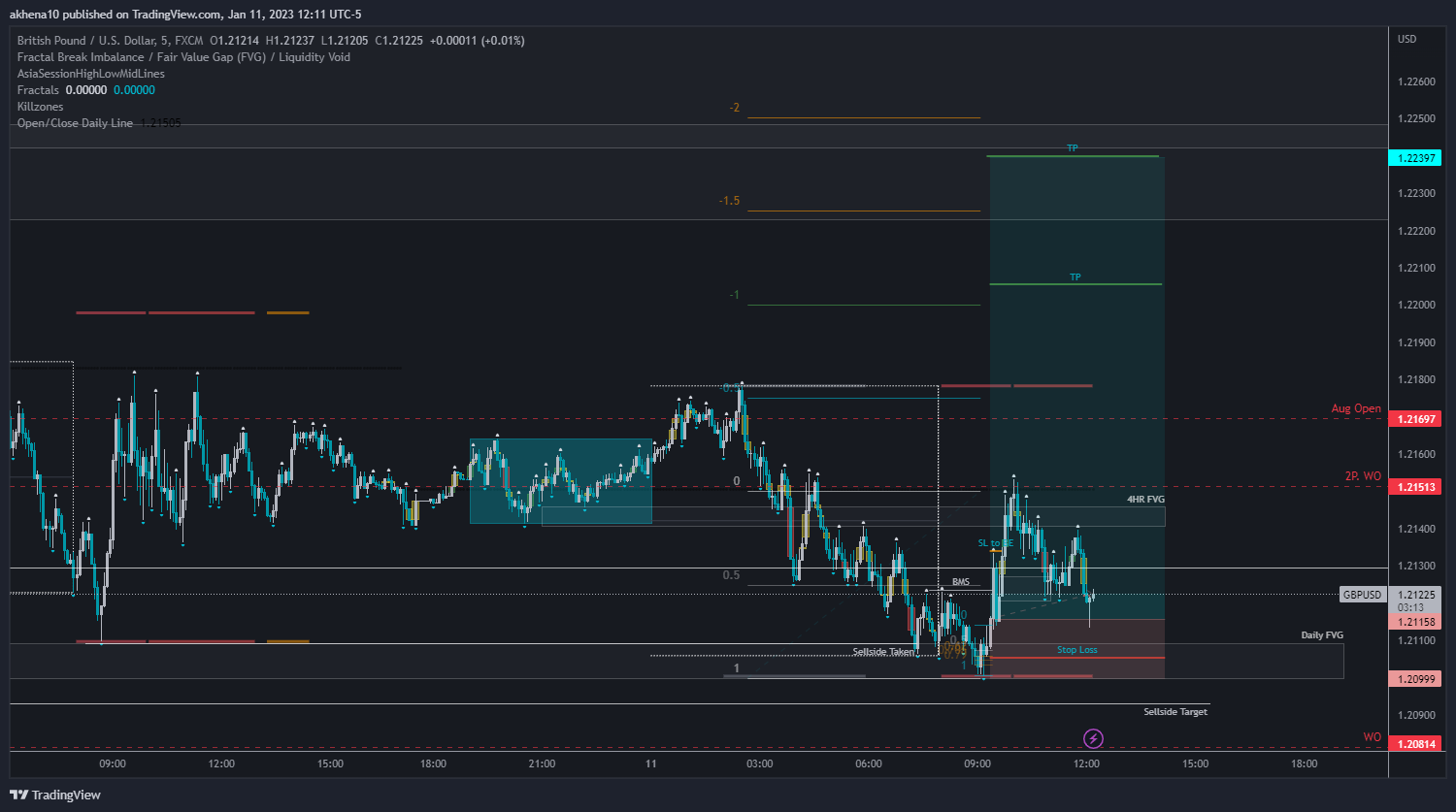Image resolution: width=1456 pixels, height=812 pixels.
Task: Click the 1.21800 price scale label
Action: click(1415, 380)
